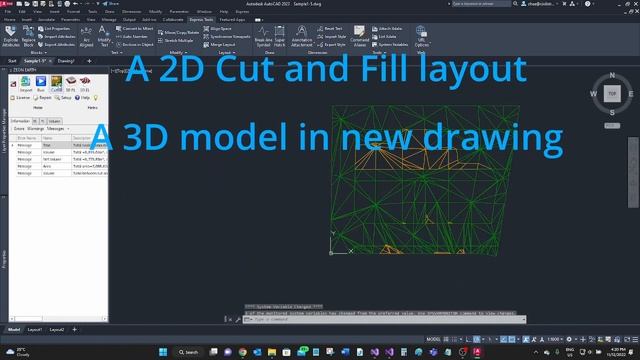Click the Cut/Fill icon in Zeon Earth panel
This screenshot has width=640, height=360.
(56, 84)
